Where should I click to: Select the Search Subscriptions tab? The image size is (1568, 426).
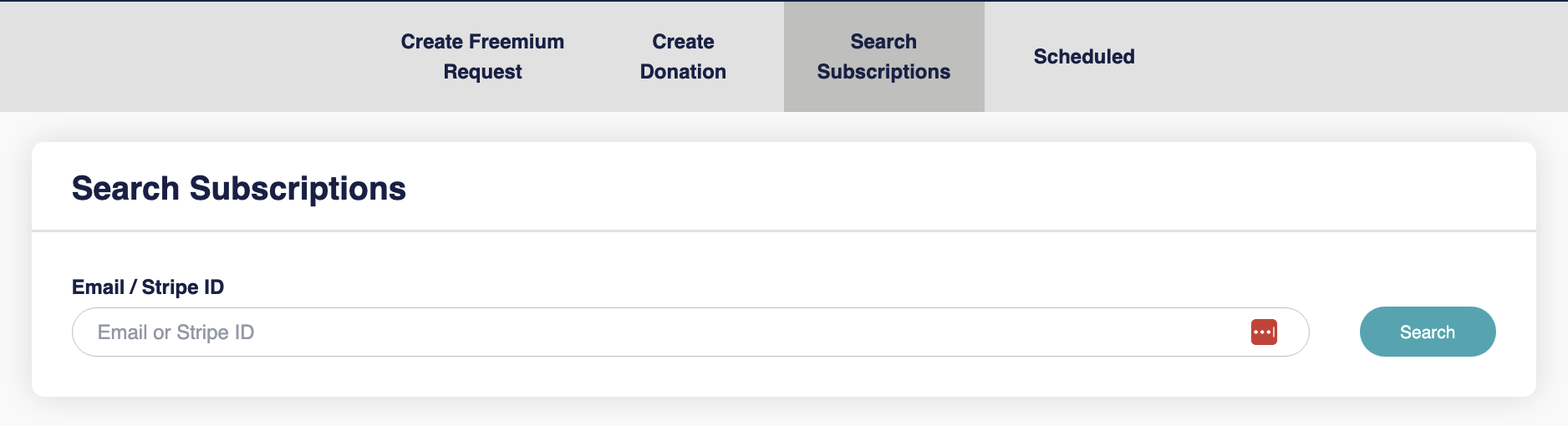[883, 57]
